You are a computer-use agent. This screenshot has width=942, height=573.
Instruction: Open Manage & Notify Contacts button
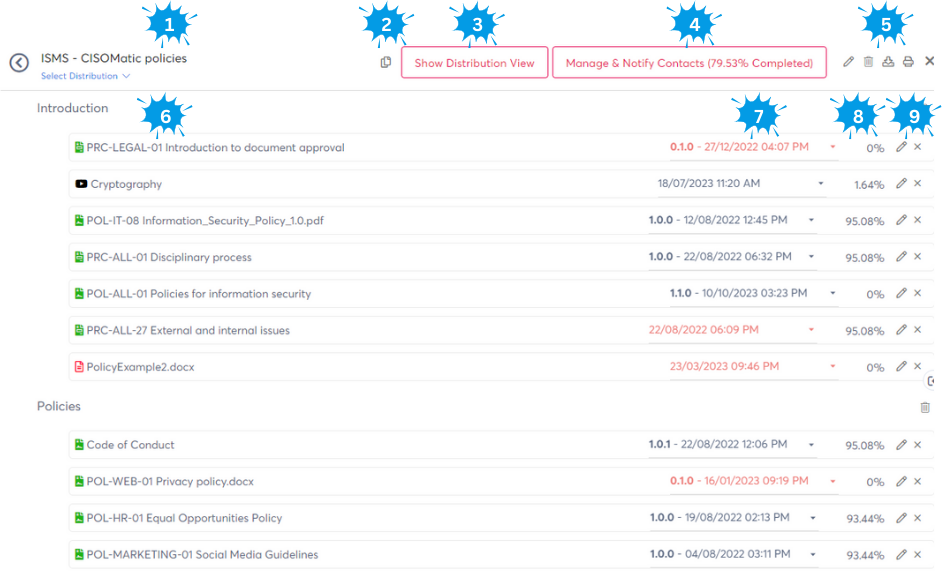(689, 62)
